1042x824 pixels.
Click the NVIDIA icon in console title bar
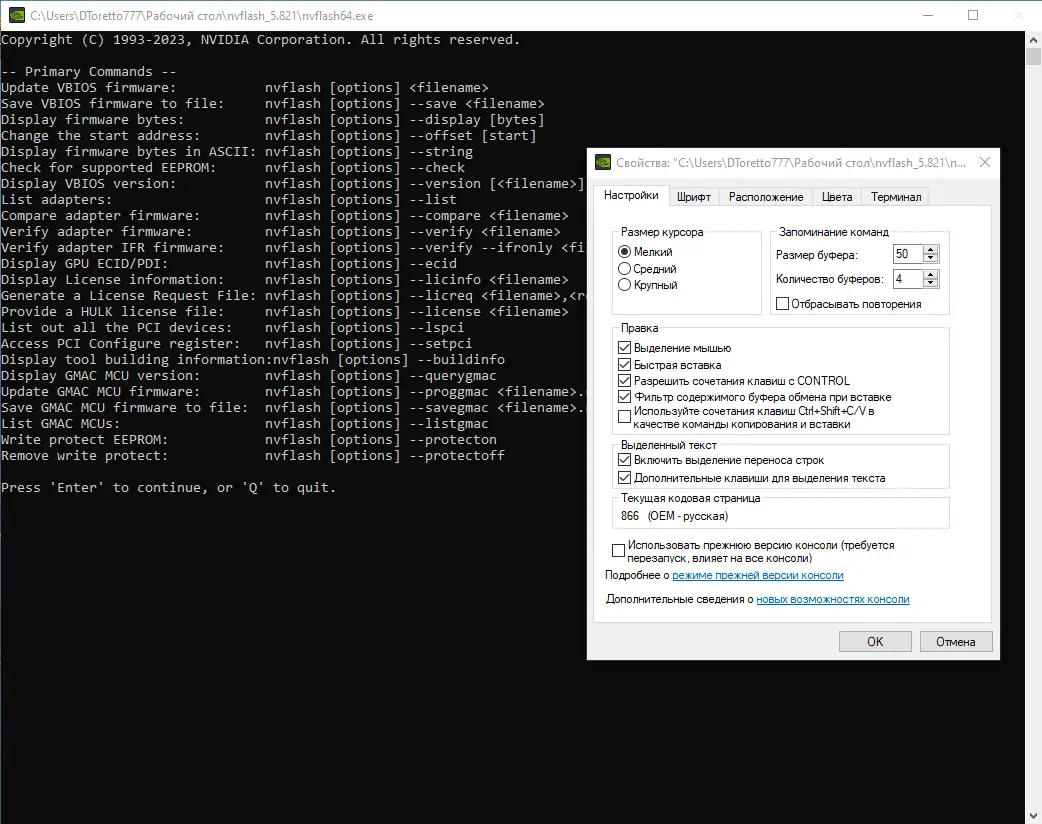point(17,15)
